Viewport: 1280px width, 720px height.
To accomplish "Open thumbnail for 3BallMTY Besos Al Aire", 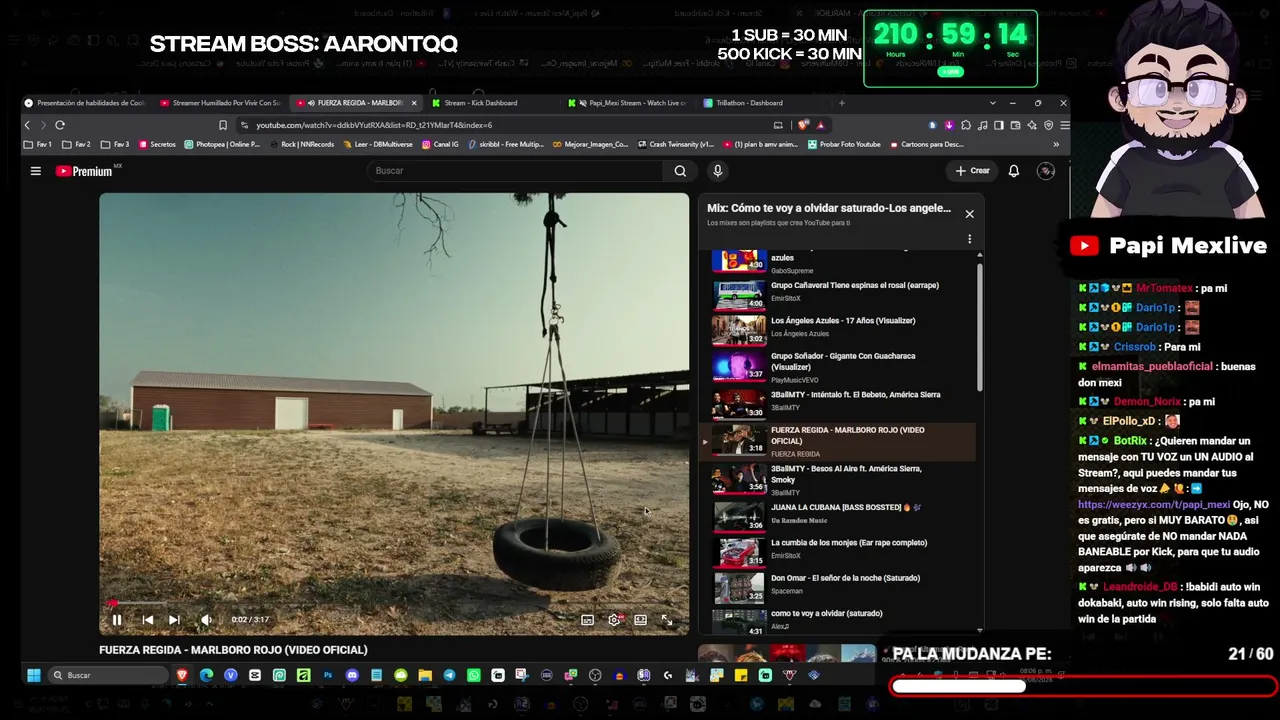I will [739, 480].
